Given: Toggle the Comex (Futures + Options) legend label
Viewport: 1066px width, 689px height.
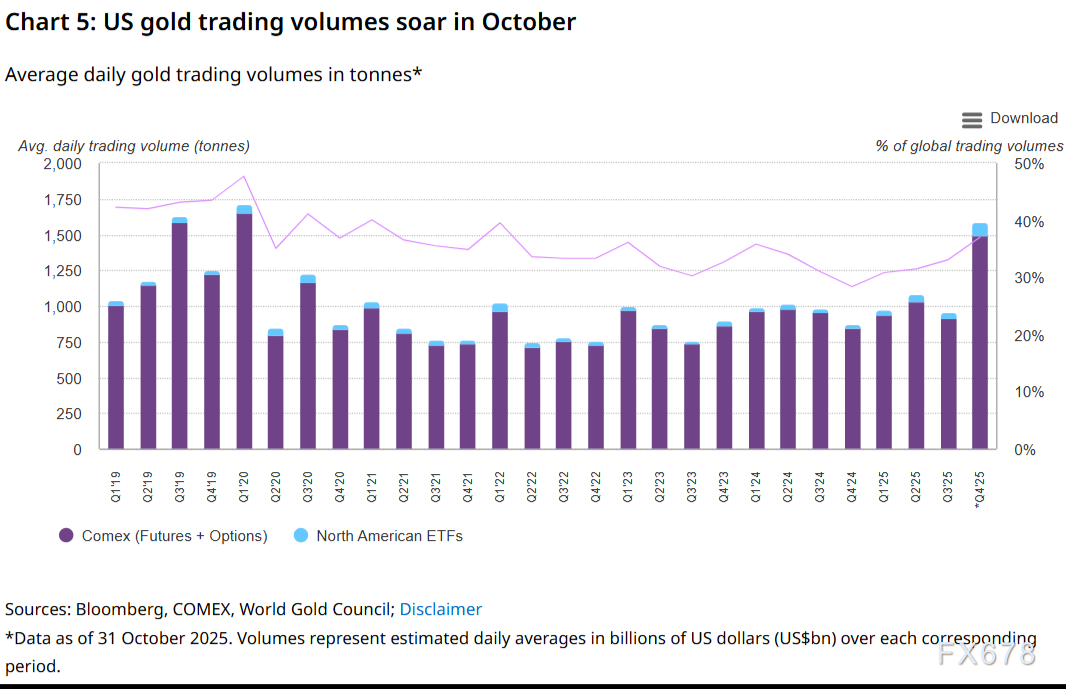Looking at the screenshot, I should point(175,536).
